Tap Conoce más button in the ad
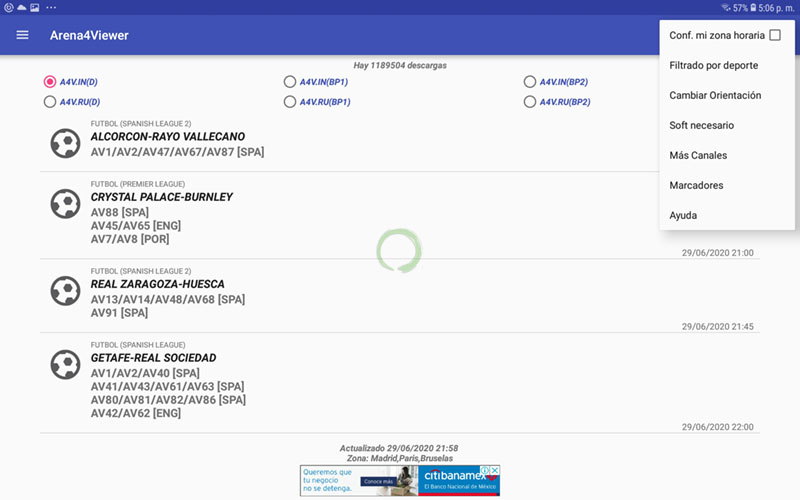 coord(376,481)
